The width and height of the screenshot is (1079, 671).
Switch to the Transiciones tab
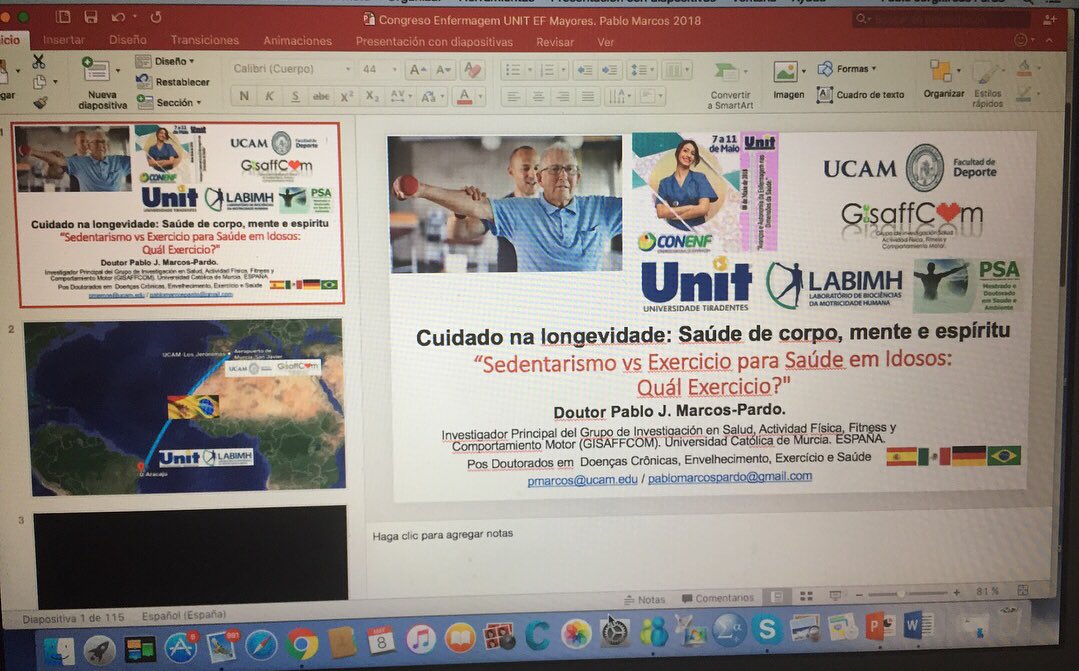coord(204,41)
